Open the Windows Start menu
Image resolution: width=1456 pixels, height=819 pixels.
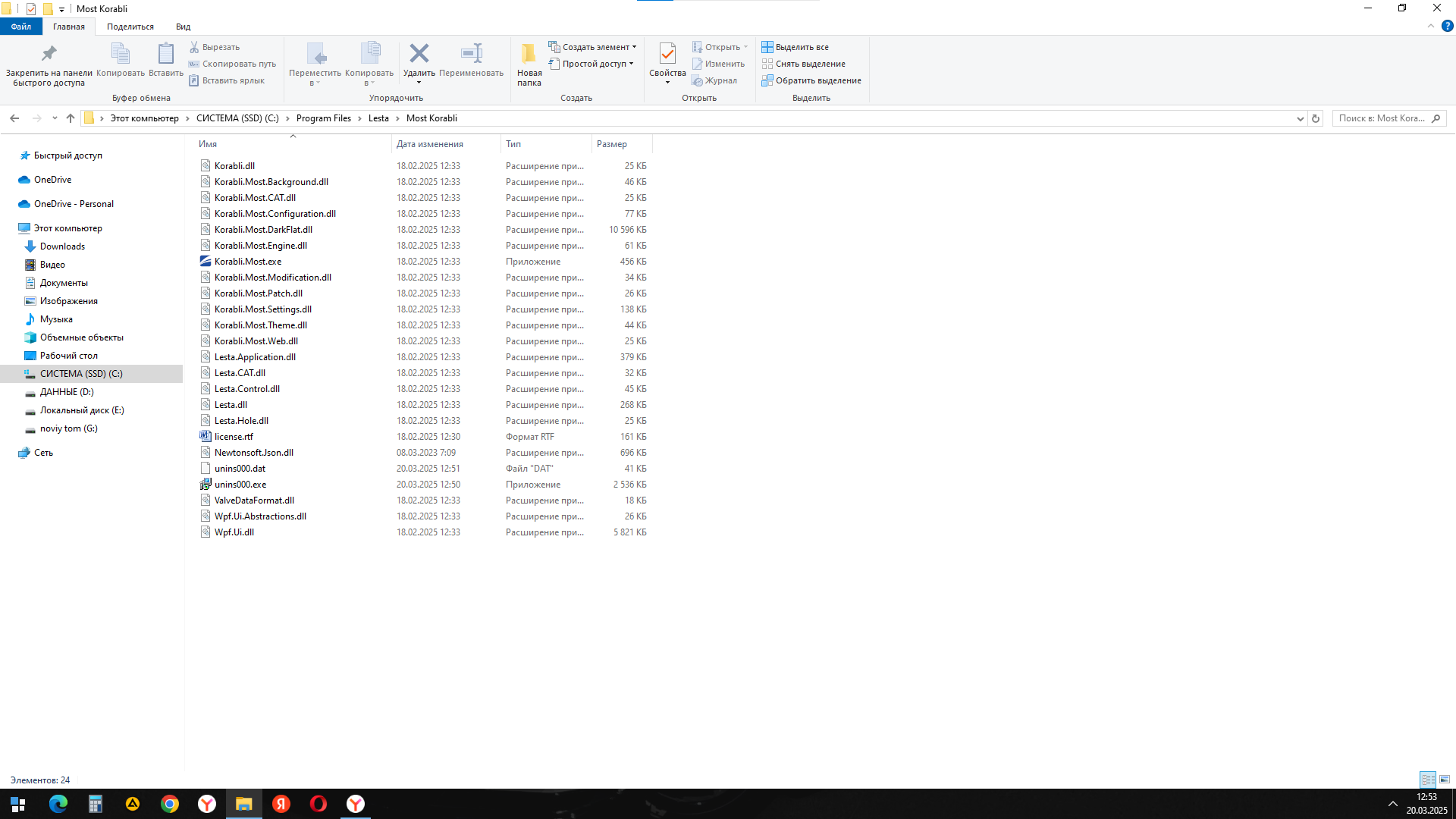point(18,804)
